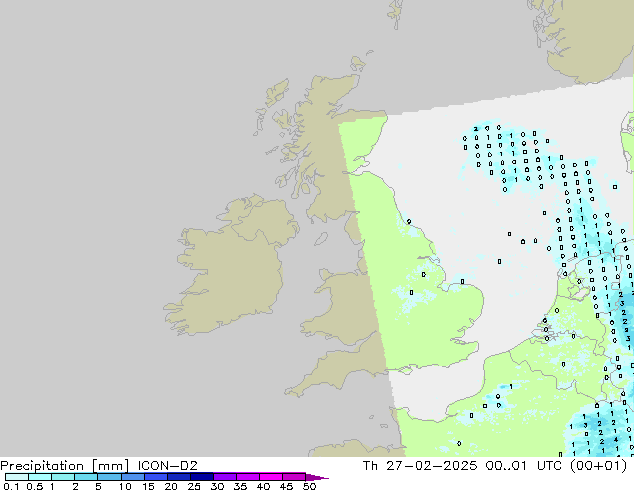Click the "00..01 UTC" time text

[526, 466]
